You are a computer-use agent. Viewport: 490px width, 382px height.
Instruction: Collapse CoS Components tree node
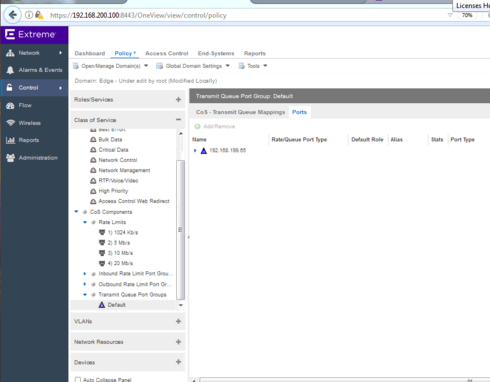click(76, 212)
